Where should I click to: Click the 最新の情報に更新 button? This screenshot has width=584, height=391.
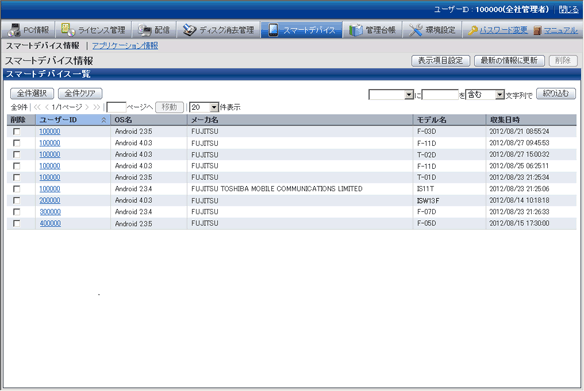tap(509, 60)
